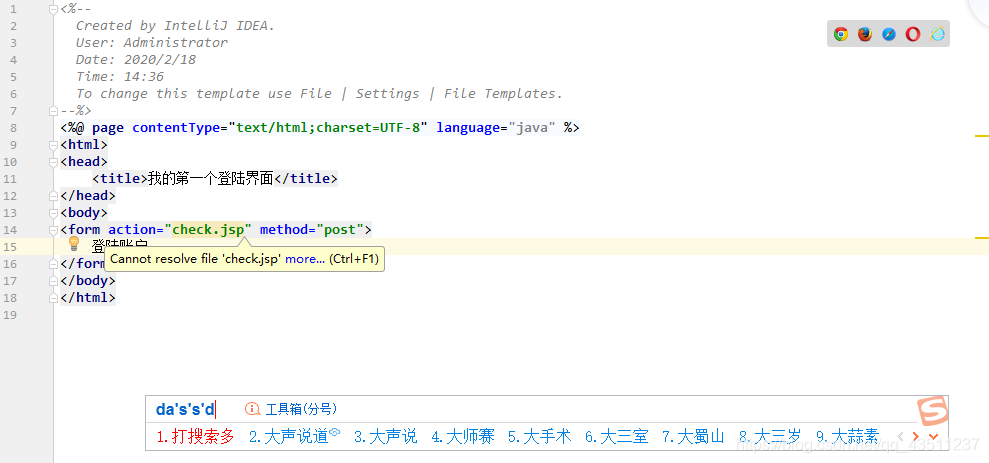The image size is (989, 463).
Task: Open page preview in Chrome browser
Action: (x=841, y=34)
